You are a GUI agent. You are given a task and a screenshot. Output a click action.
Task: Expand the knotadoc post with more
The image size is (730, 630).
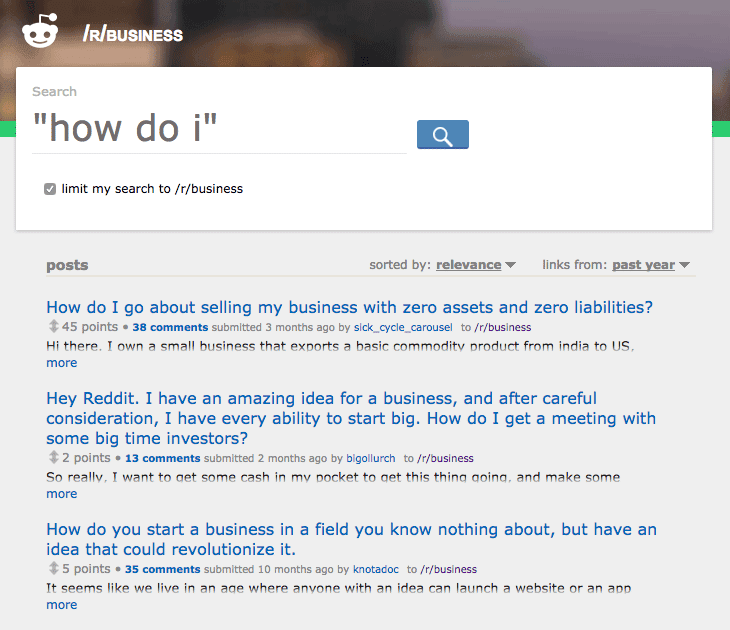[x=61, y=605]
